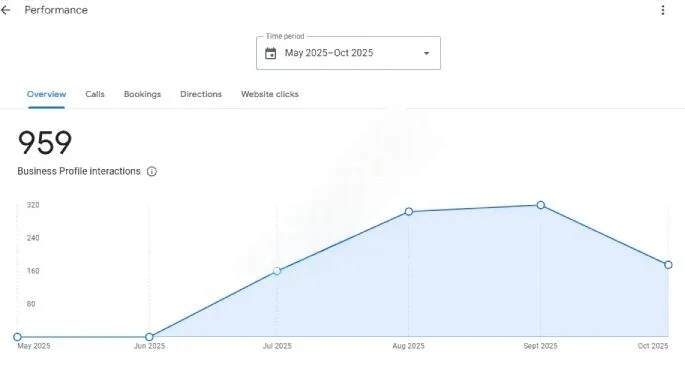Open the three-dot more options menu
Image resolution: width=685 pixels, height=370 pixels.
(663, 10)
